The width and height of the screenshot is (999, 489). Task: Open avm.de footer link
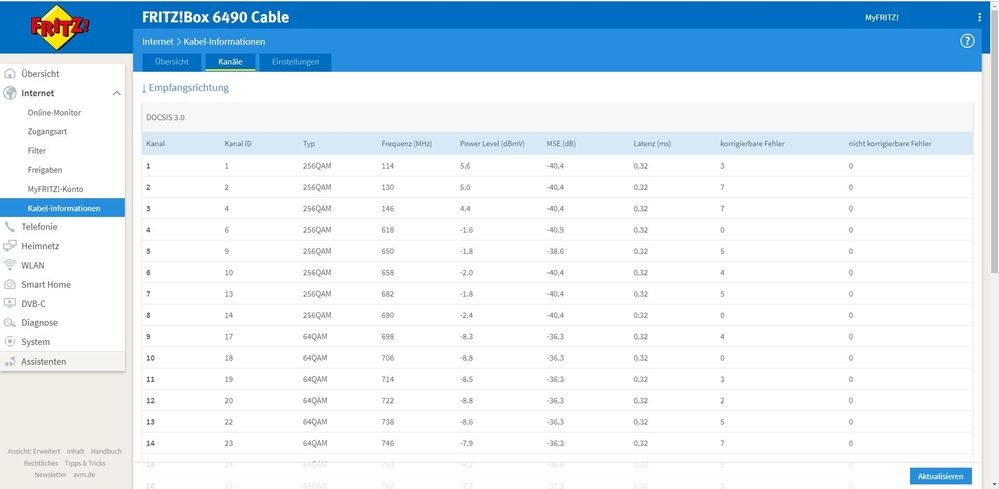(83, 475)
